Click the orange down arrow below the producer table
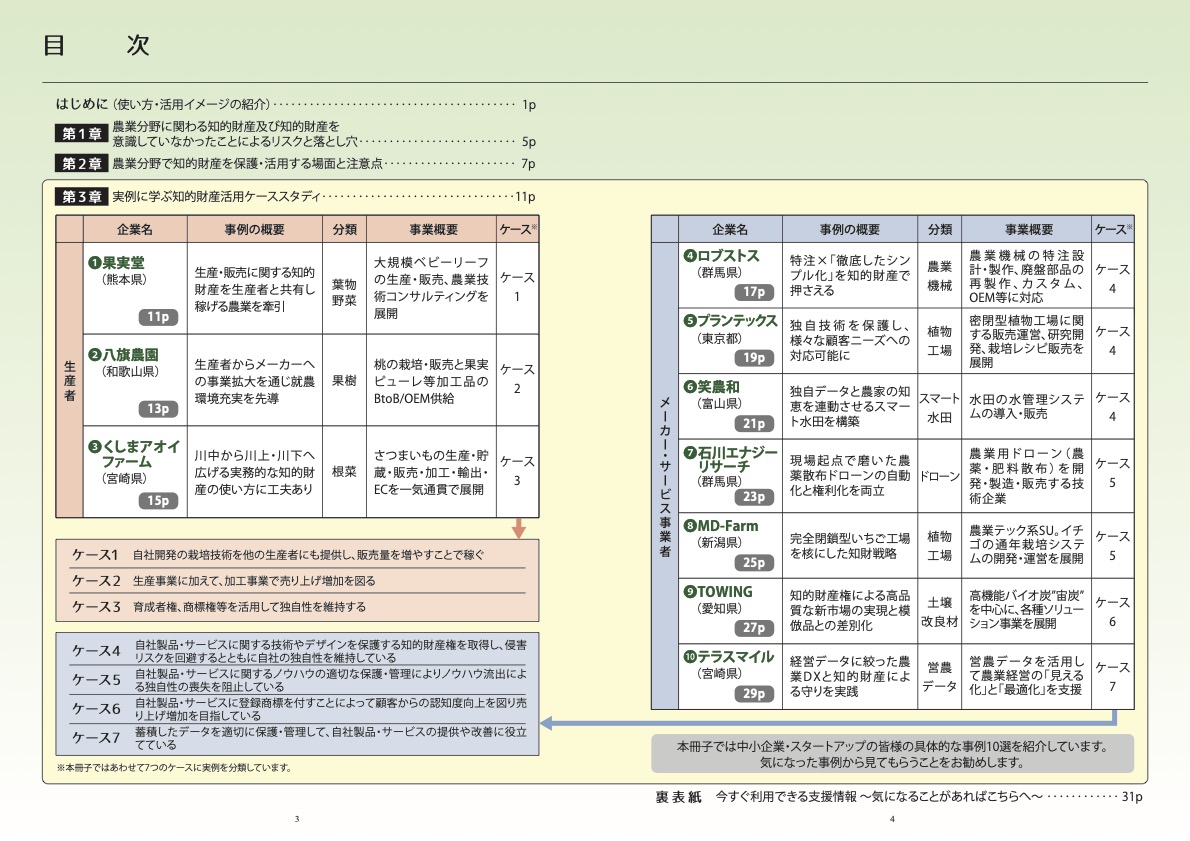This screenshot has width=1190, height=841. (519, 528)
